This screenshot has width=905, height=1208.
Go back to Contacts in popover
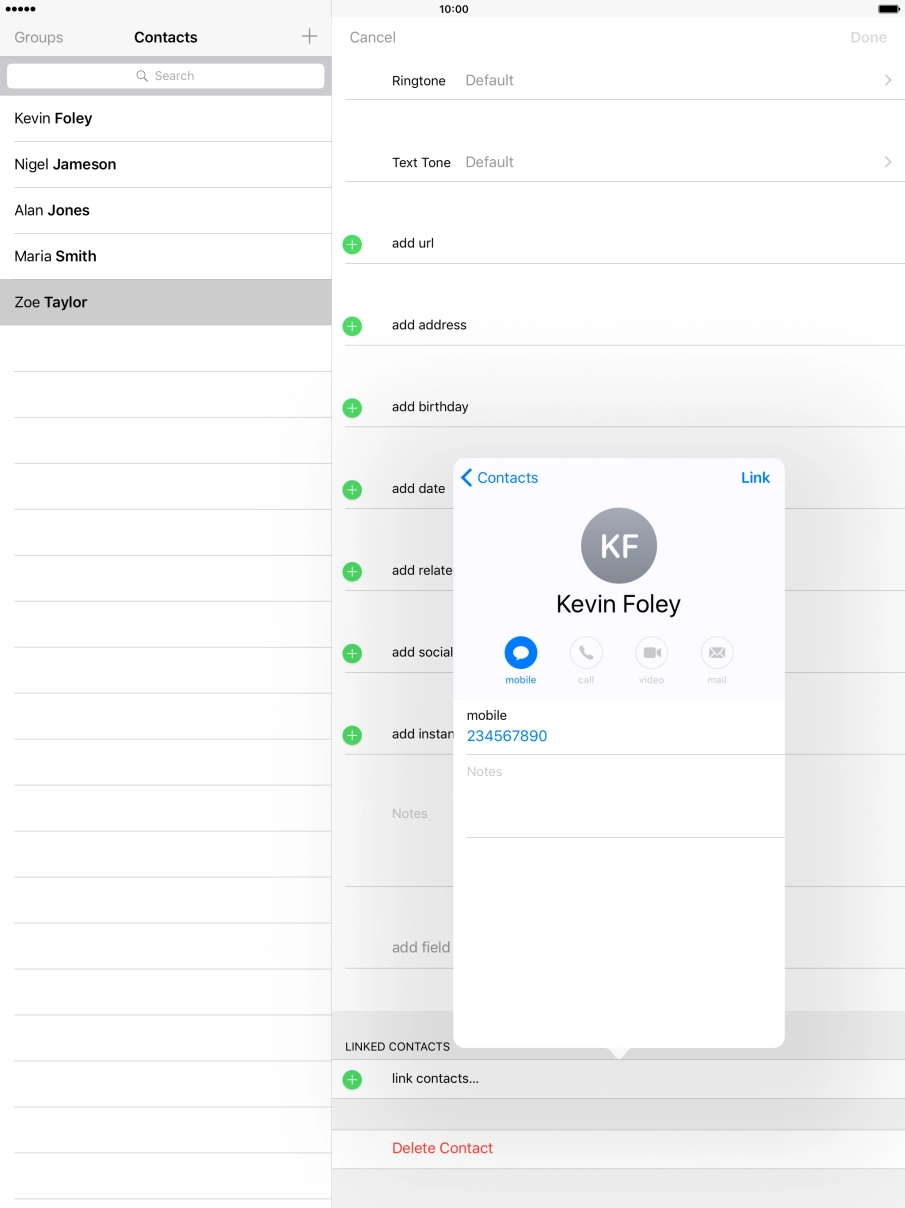pos(499,478)
